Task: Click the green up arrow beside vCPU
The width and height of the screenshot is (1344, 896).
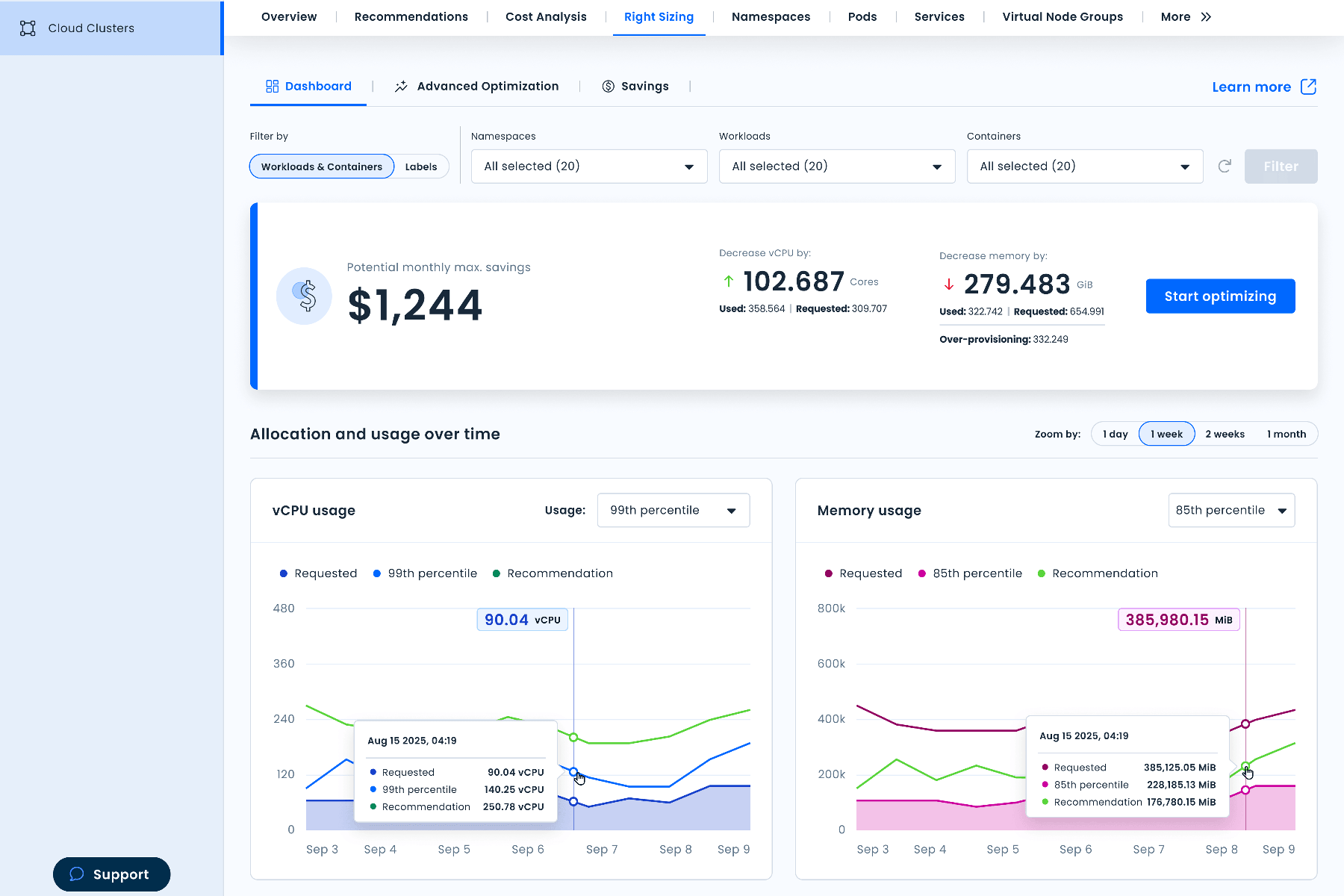Action: click(729, 281)
